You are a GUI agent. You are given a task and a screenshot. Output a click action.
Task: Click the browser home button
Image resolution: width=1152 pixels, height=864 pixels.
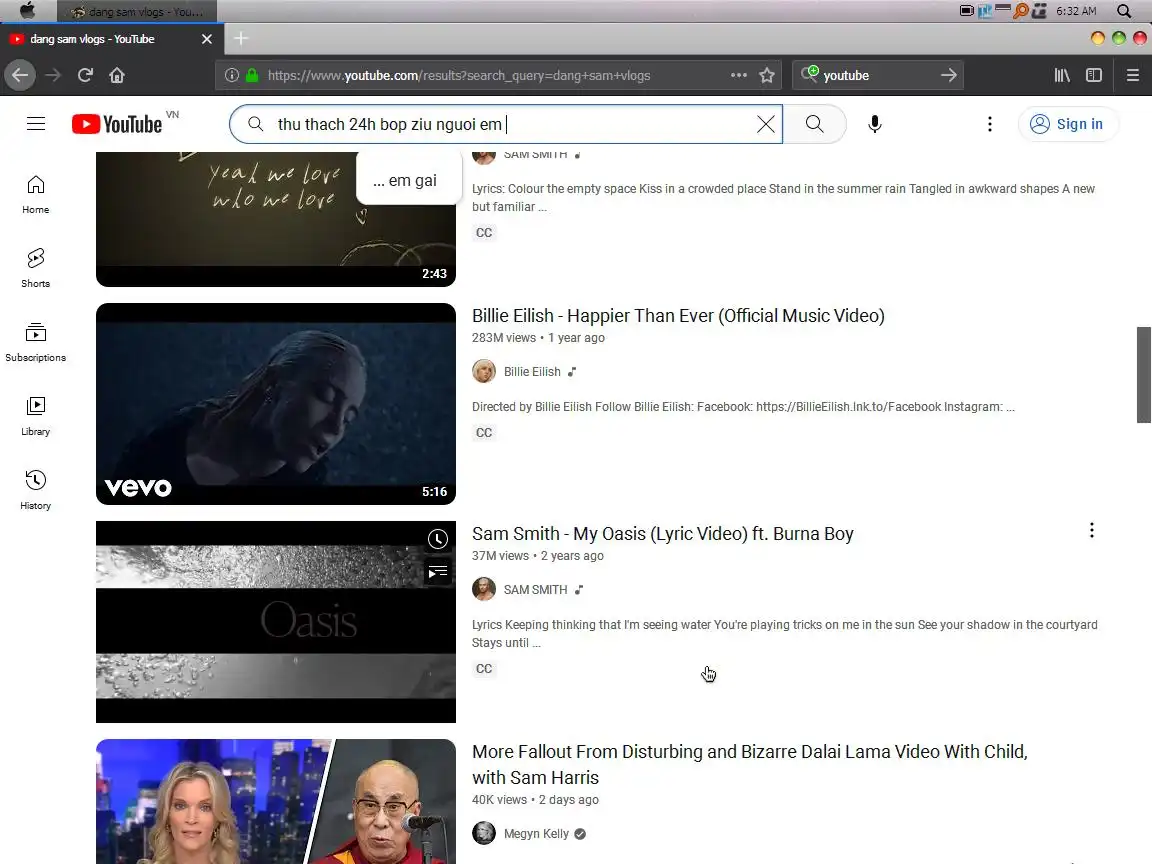click(x=117, y=75)
